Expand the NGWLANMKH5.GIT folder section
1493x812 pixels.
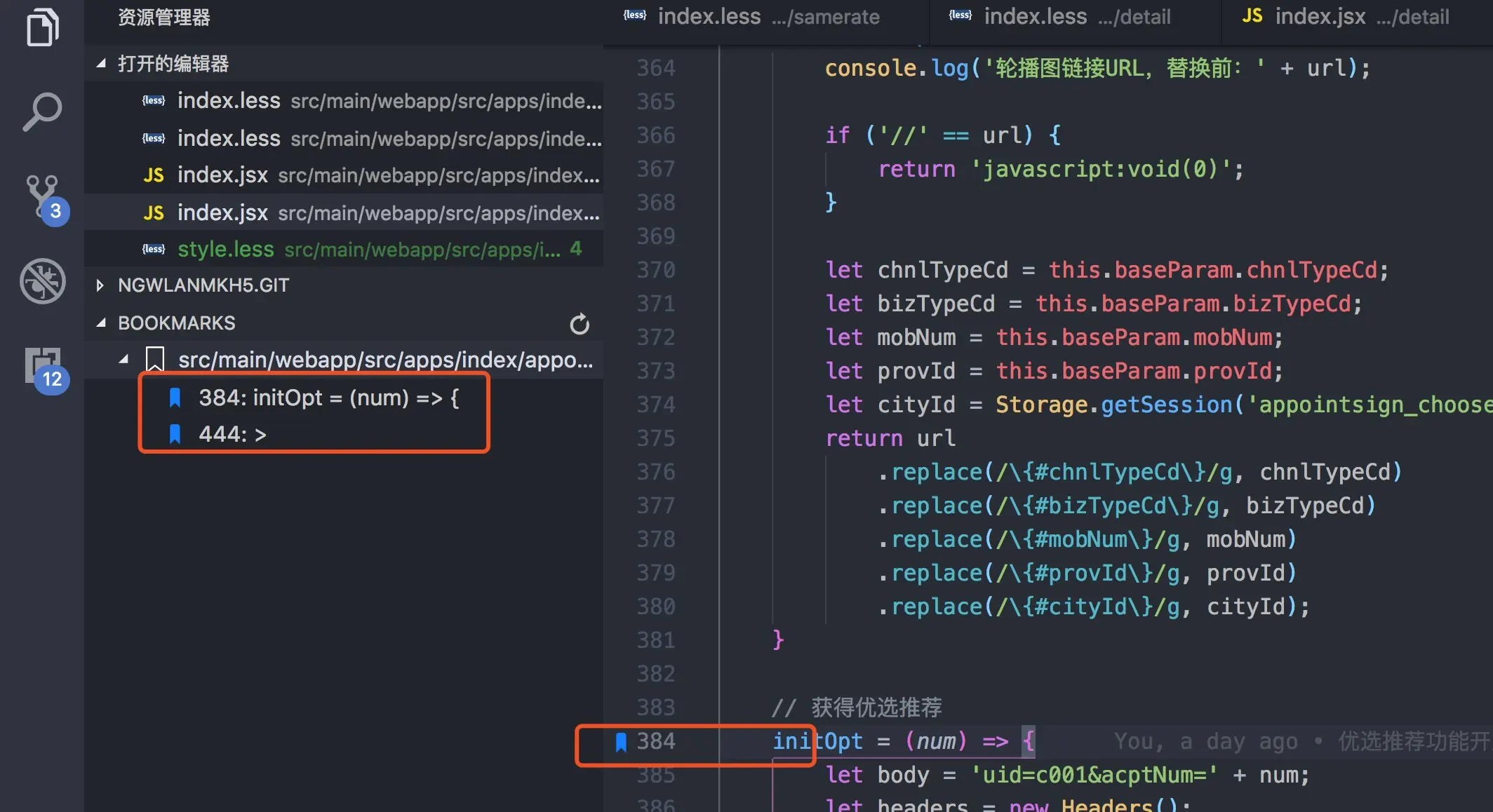(x=100, y=285)
